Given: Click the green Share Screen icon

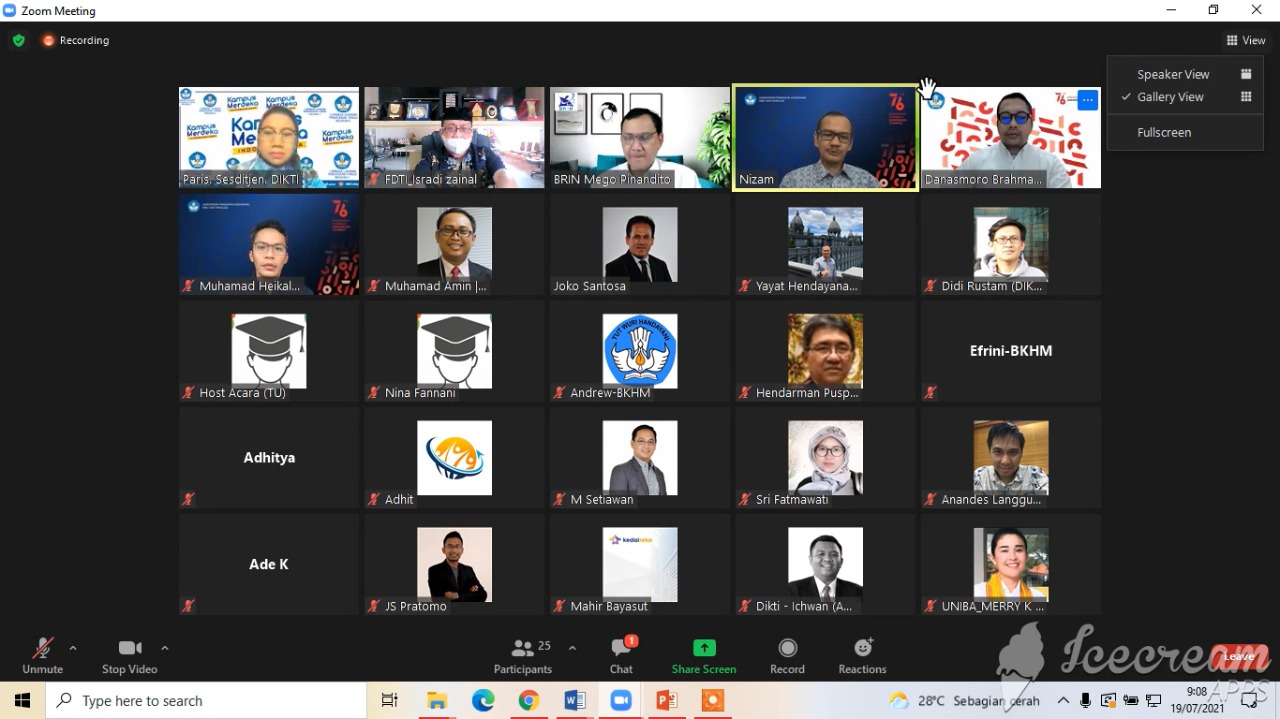Looking at the screenshot, I should click(704, 648).
